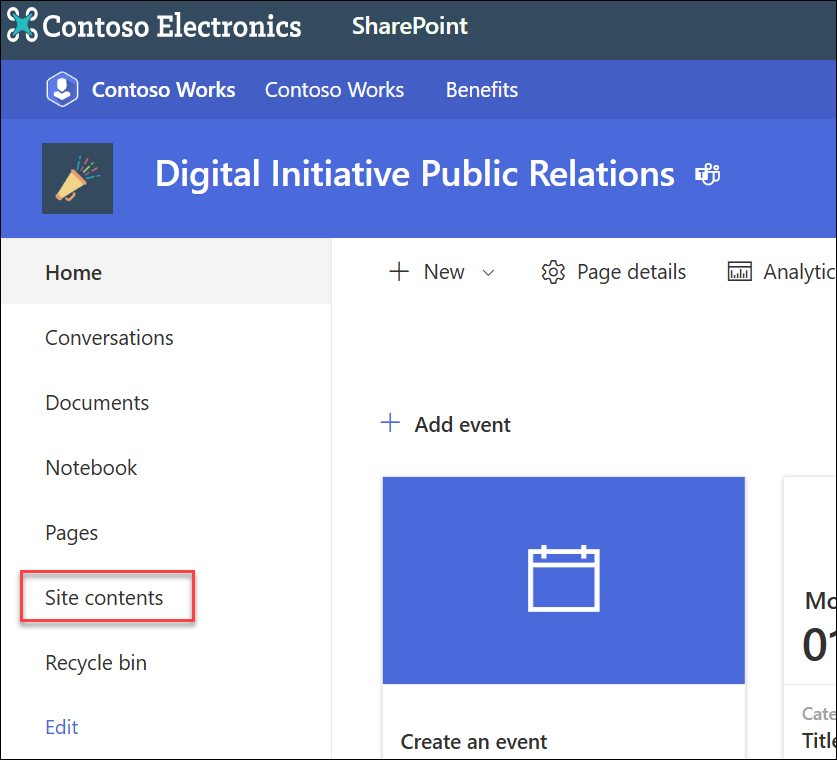Open the site in Microsoft Teams icon
837x760 pixels.
[x=707, y=174]
